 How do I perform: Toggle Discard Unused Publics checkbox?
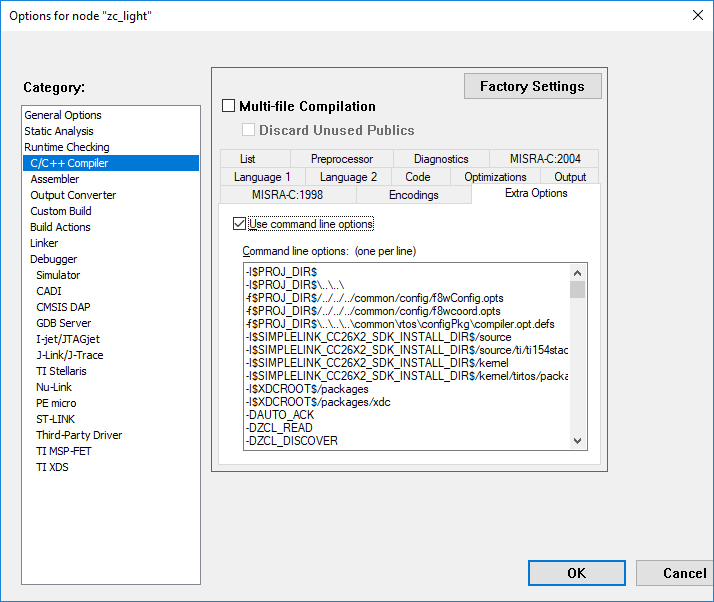coord(248,130)
